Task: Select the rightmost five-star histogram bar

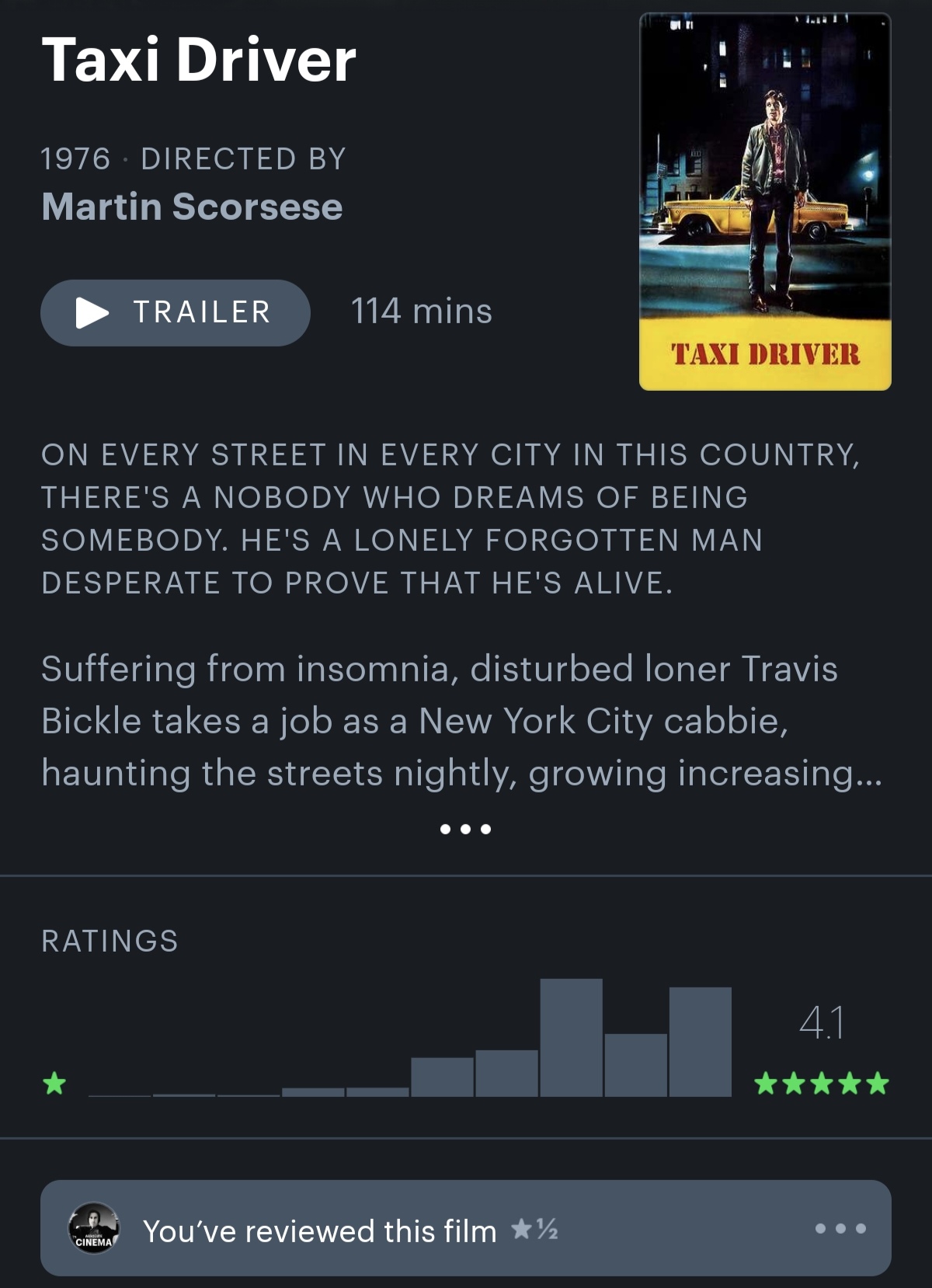Action: (x=700, y=1042)
